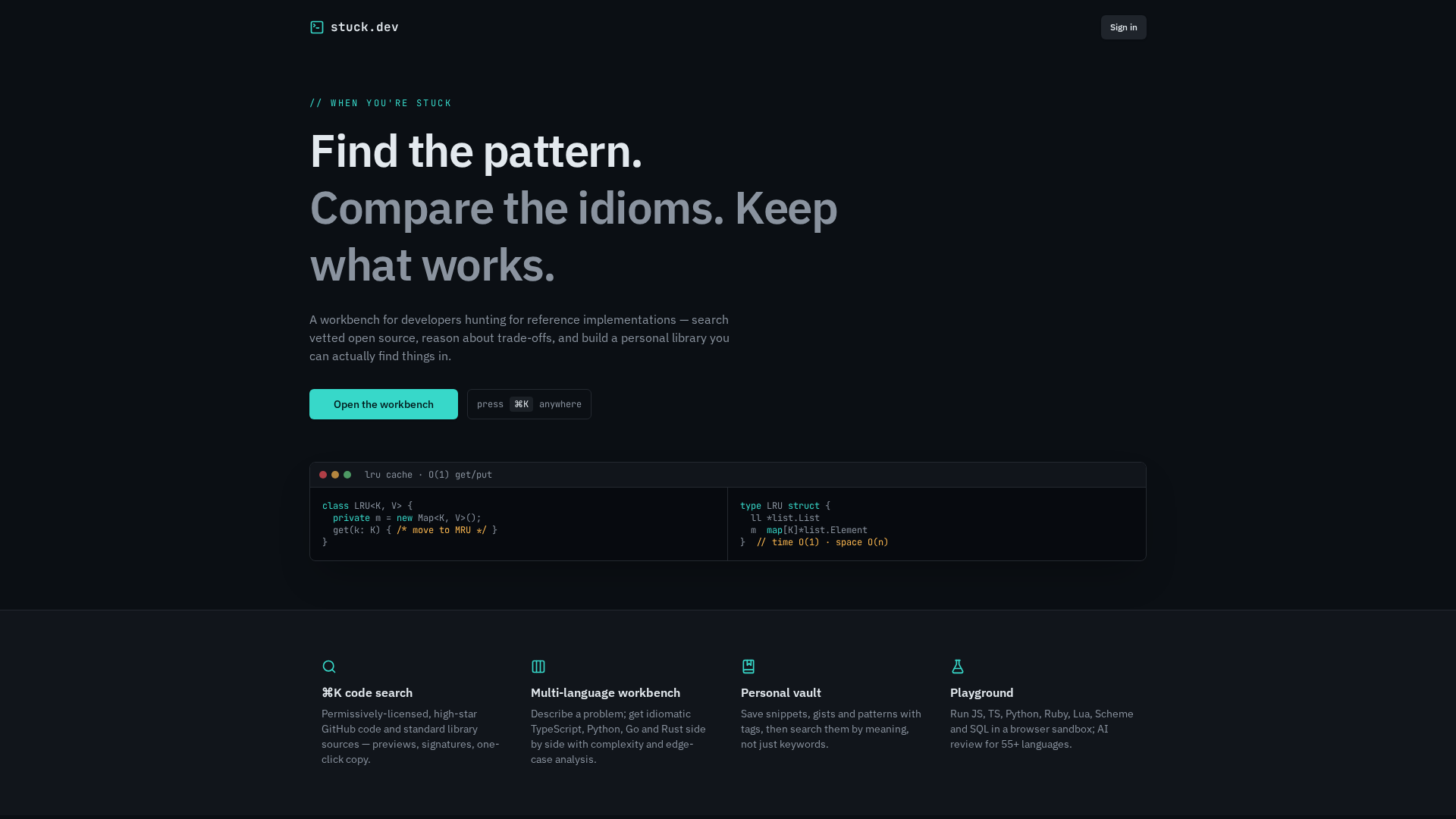Click the magnifier icon above ⌘K code search
This screenshot has height=819, width=1456.
tap(329, 667)
